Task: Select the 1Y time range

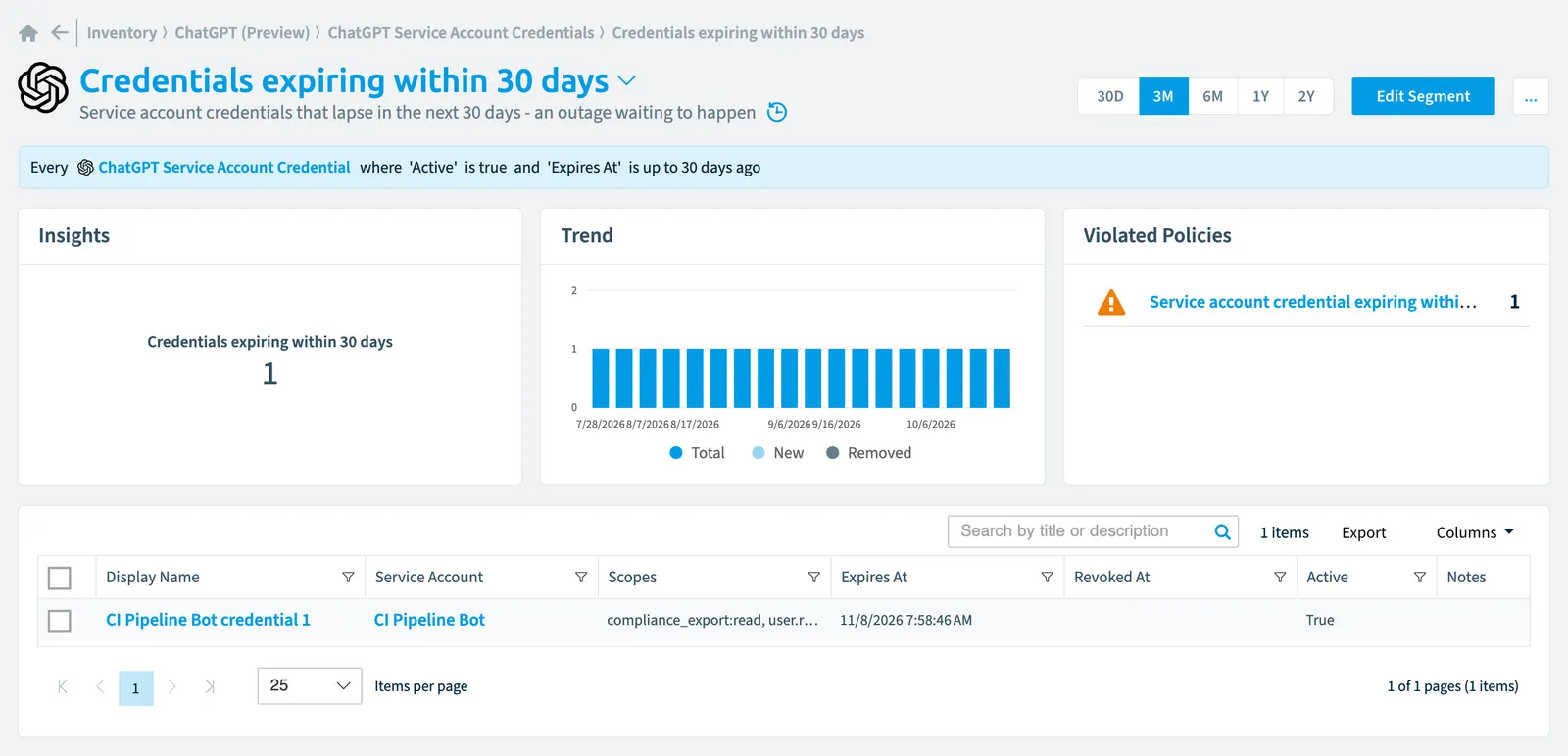Action: [1260, 96]
